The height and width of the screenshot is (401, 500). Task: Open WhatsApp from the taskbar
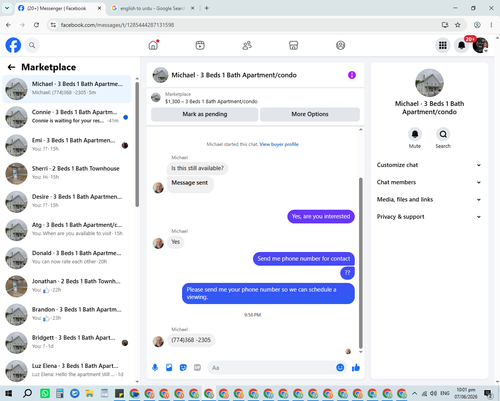click(x=45, y=393)
